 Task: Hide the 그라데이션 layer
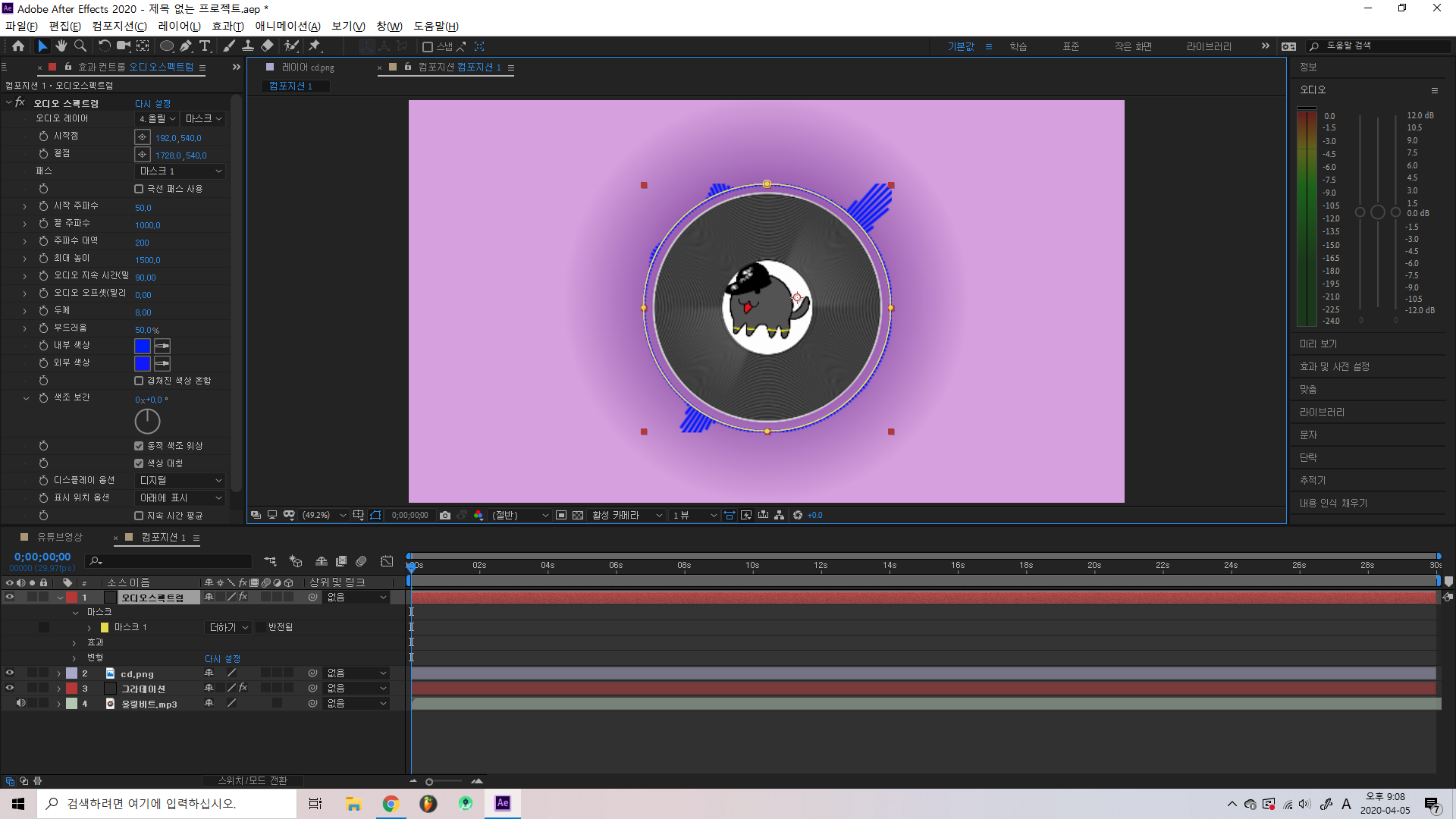point(10,689)
